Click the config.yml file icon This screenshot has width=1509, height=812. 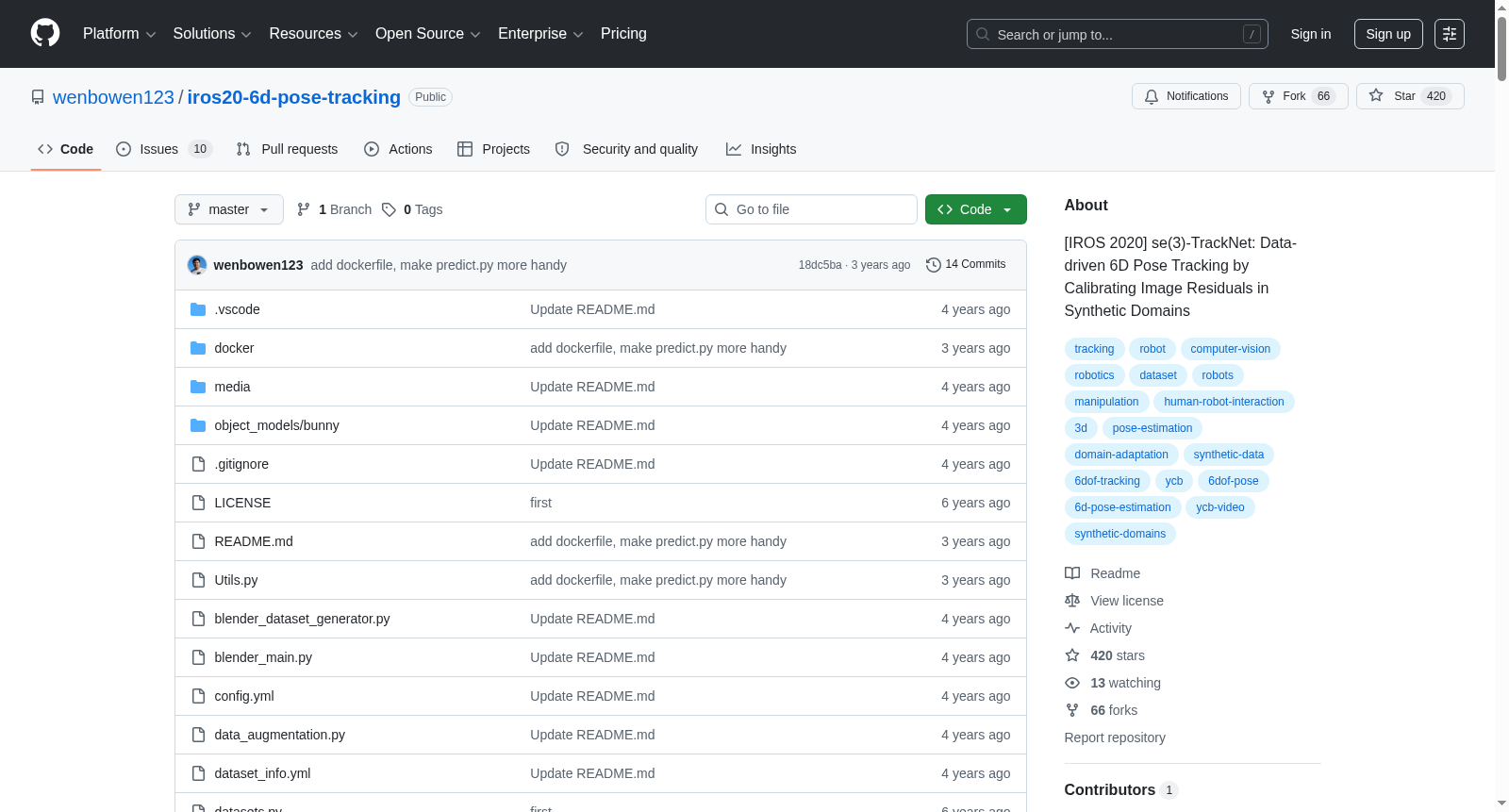click(x=198, y=696)
